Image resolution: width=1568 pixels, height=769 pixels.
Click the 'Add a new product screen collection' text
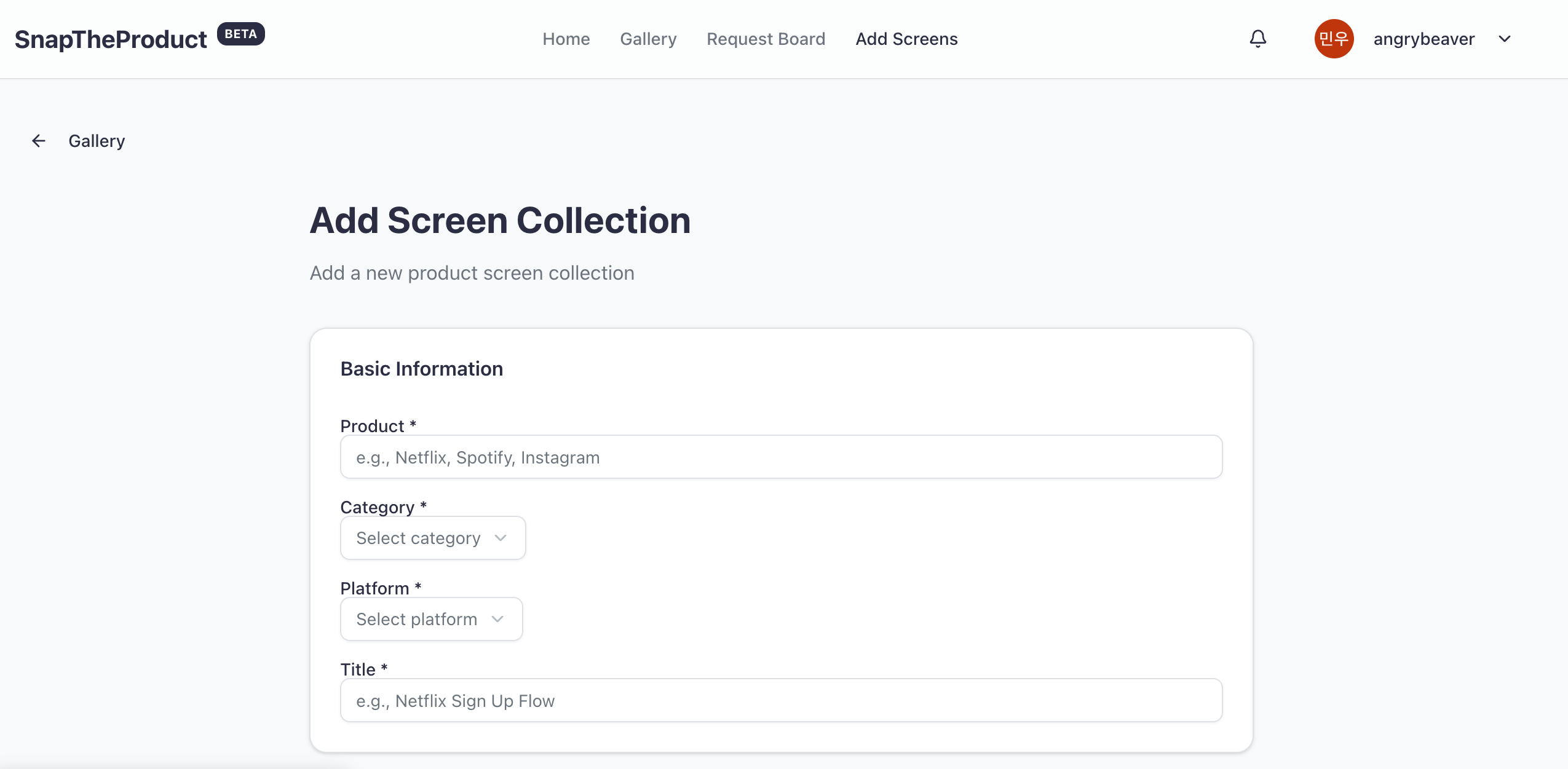[472, 273]
